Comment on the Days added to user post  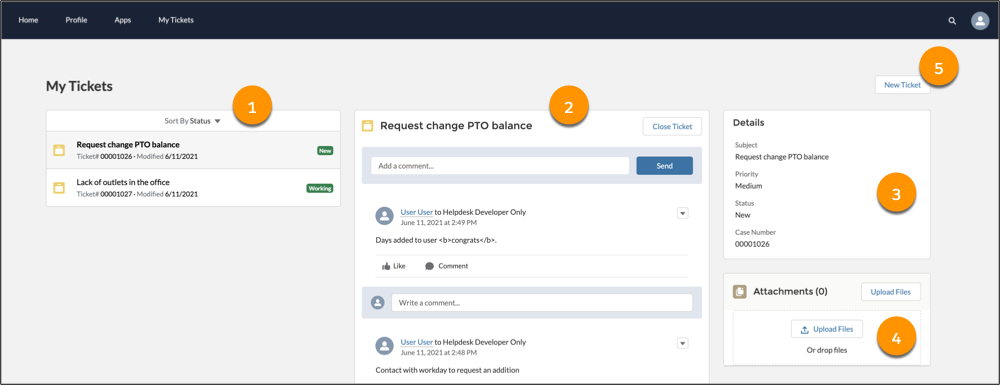(x=446, y=266)
